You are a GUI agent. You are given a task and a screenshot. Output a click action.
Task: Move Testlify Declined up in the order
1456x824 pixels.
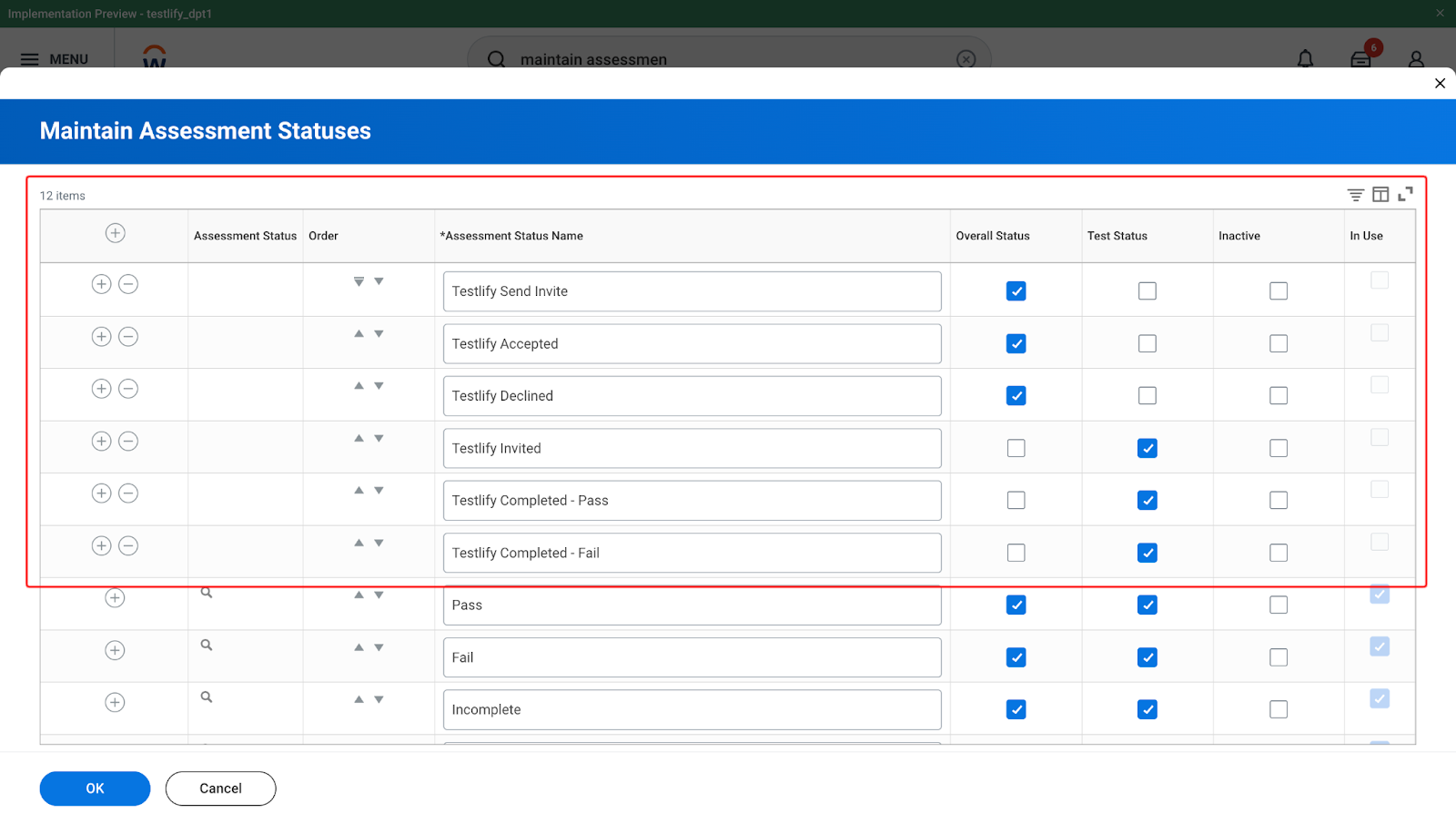click(x=359, y=386)
